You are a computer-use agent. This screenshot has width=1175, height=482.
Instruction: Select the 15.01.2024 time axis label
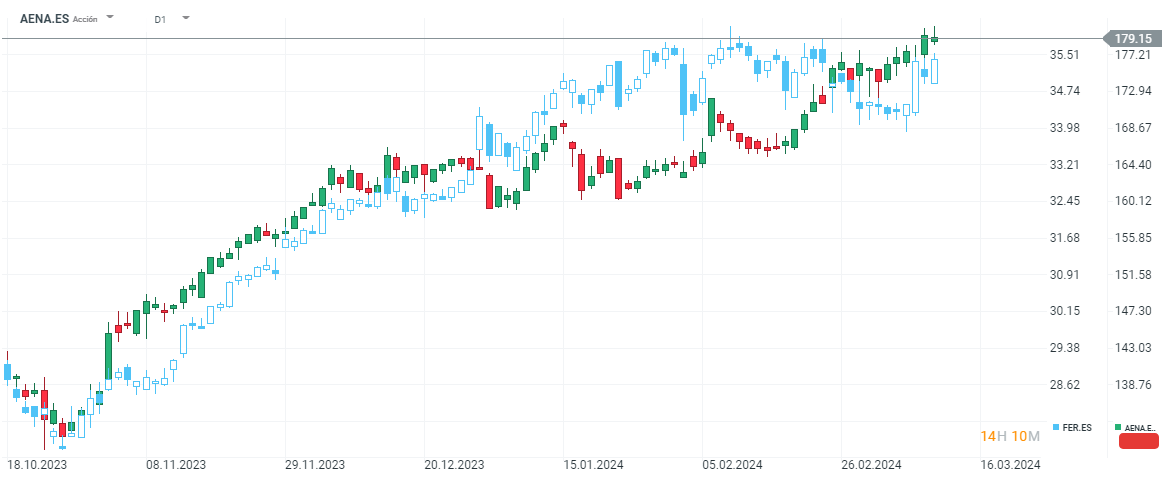(x=594, y=465)
